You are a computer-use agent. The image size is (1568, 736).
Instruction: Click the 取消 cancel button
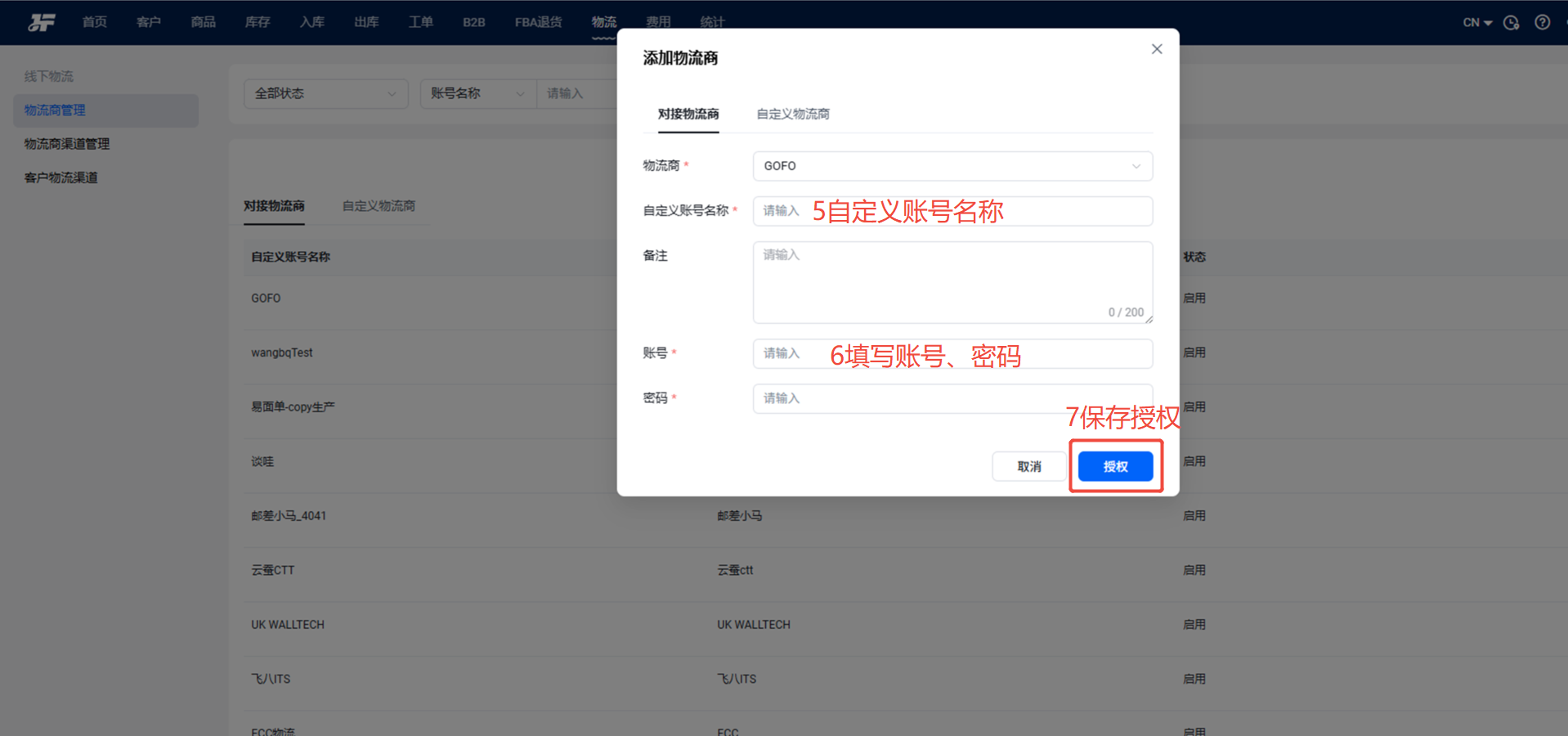[x=1029, y=466]
